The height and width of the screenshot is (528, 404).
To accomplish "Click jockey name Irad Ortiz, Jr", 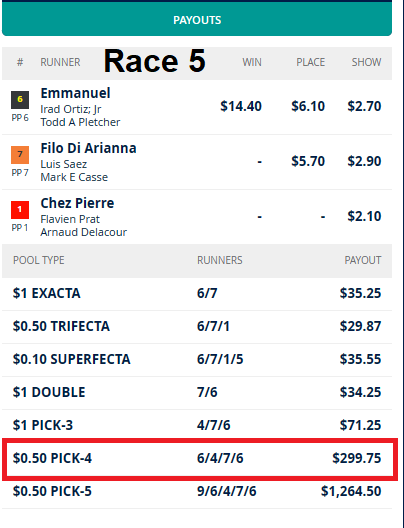I will pos(71,109).
